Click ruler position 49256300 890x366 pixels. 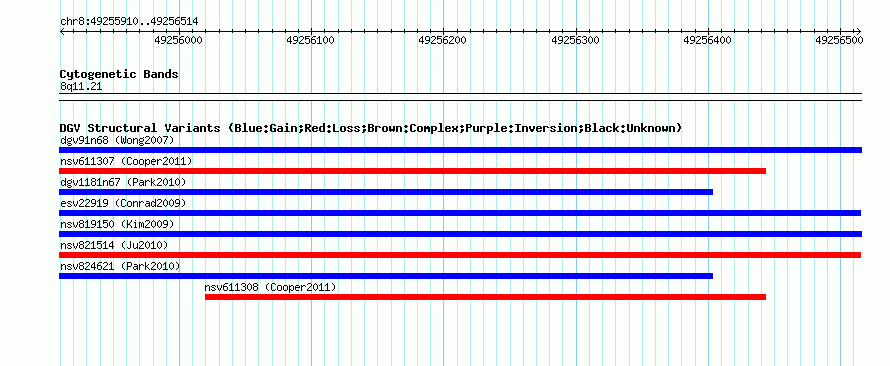575,40
